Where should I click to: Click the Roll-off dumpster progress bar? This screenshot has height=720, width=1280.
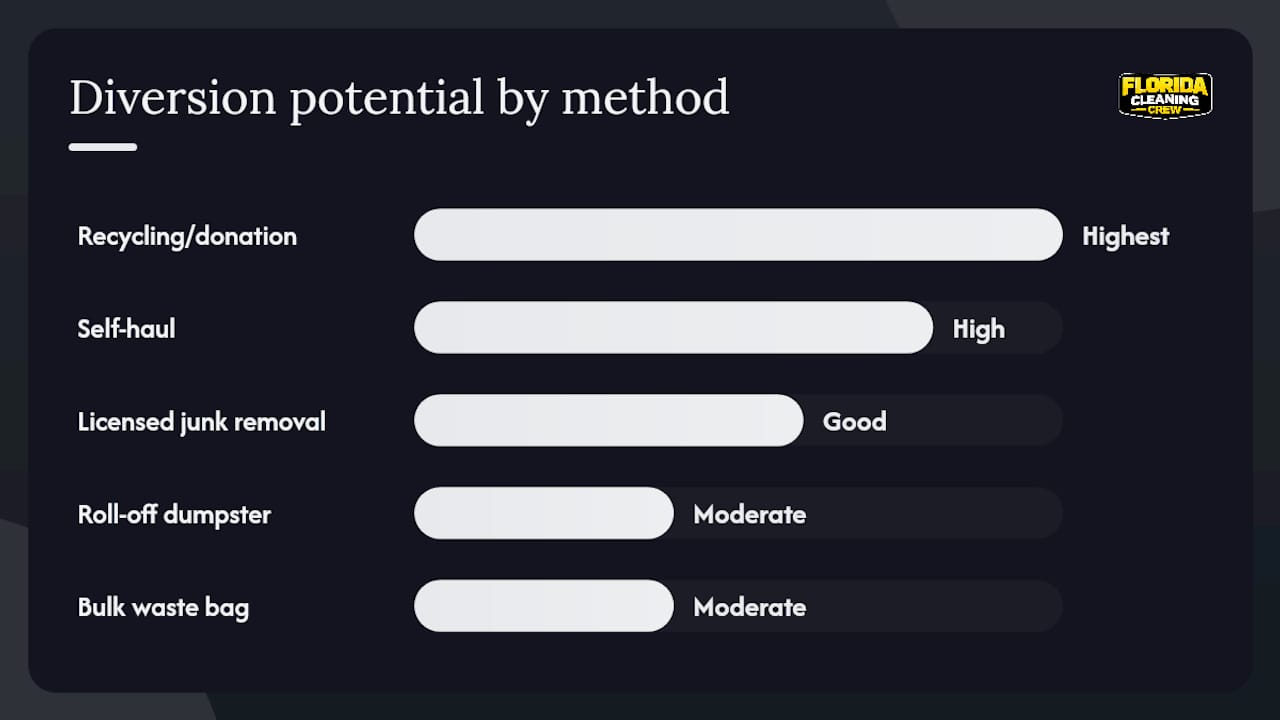pos(543,513)
